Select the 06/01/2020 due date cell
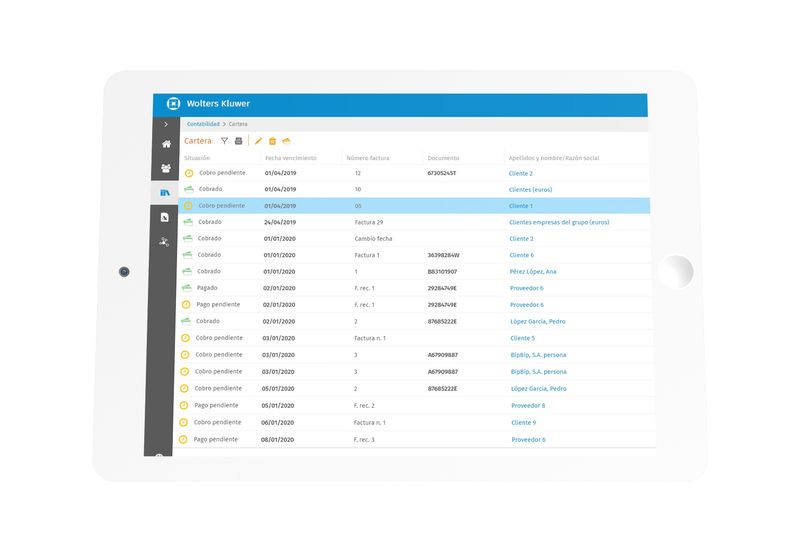 pyautogui.click(x=278, y=422)
